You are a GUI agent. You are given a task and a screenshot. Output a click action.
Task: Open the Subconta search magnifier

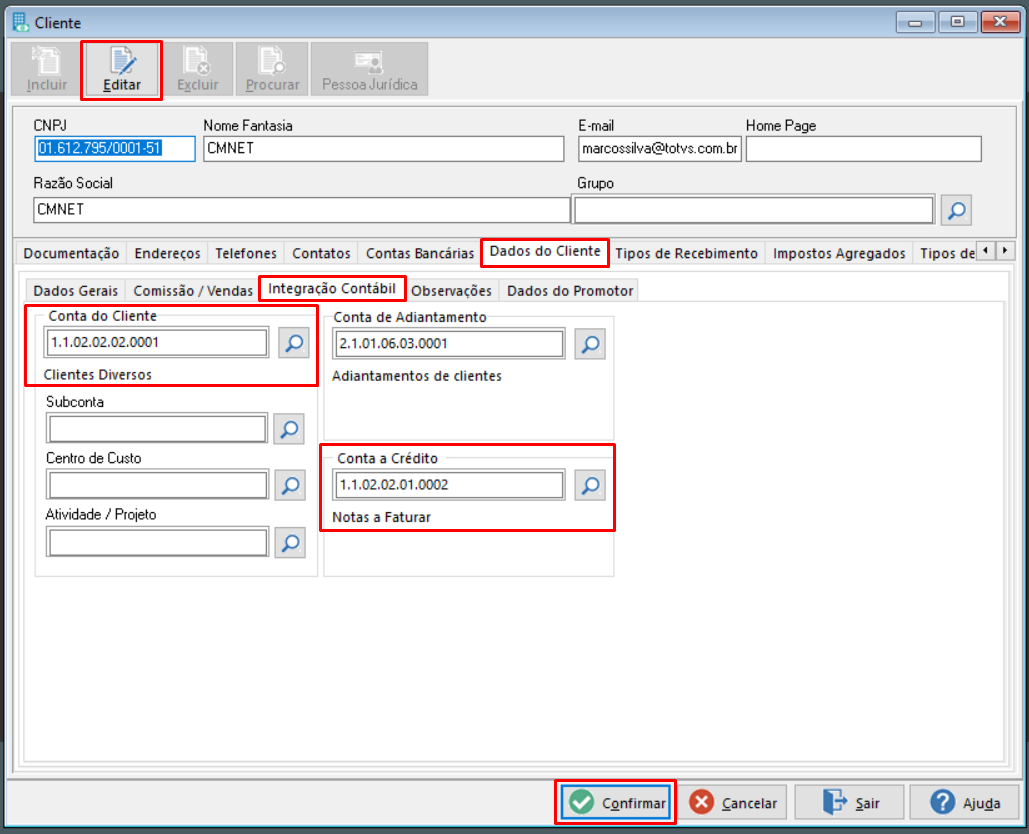[x=289, y=429]
